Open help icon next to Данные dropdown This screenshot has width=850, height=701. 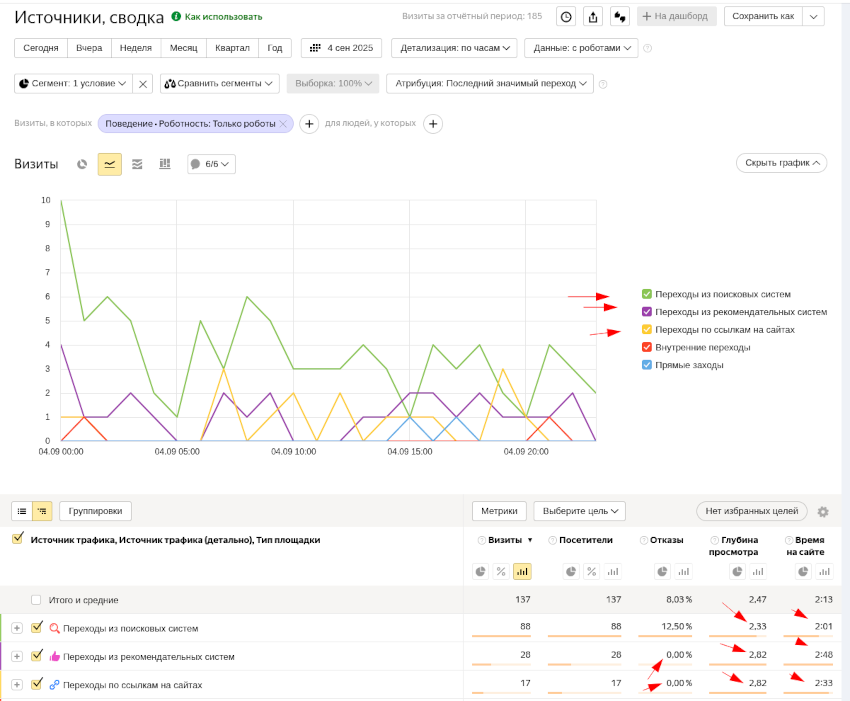coord(647,48)
